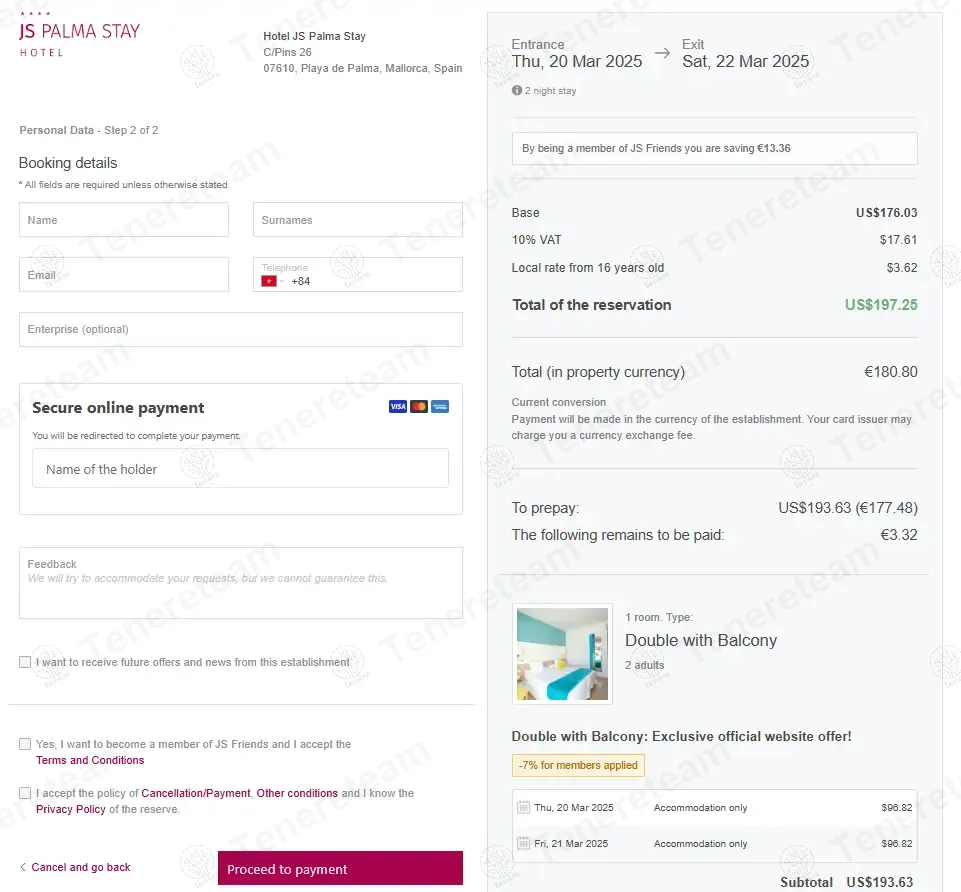The image size is (961, 892).
Task: Enable receiving future offers and news checkbox
Action: [x=25, y=662]
